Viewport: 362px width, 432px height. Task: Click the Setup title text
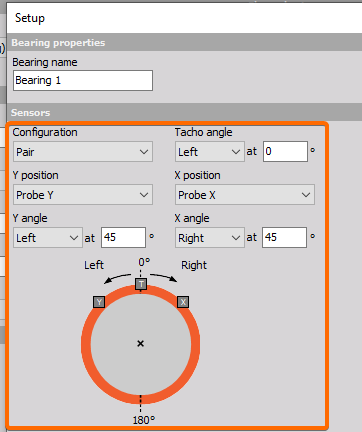click(x=30, y=18)
